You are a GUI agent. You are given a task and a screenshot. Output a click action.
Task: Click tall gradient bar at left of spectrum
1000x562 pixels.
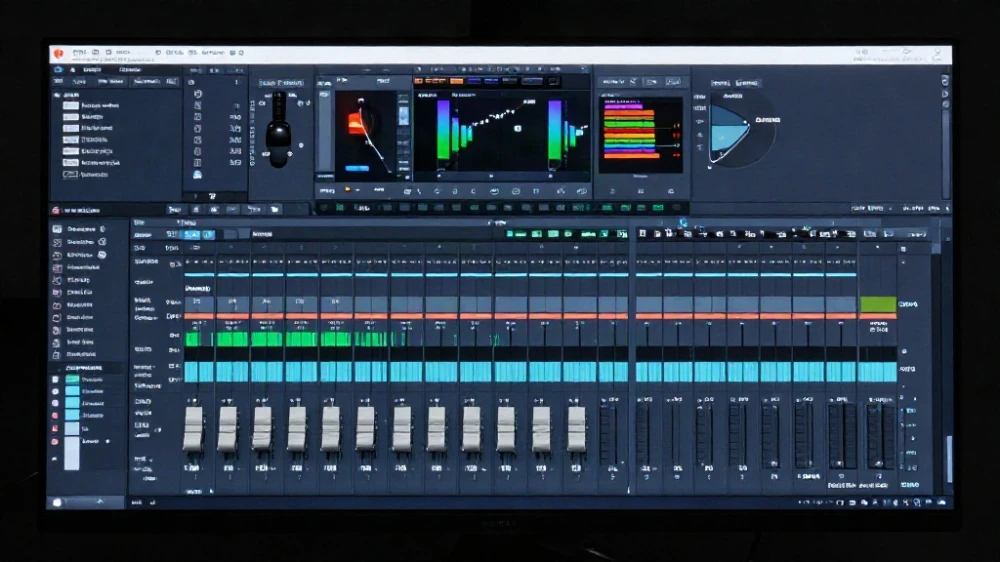coord(443,130)
